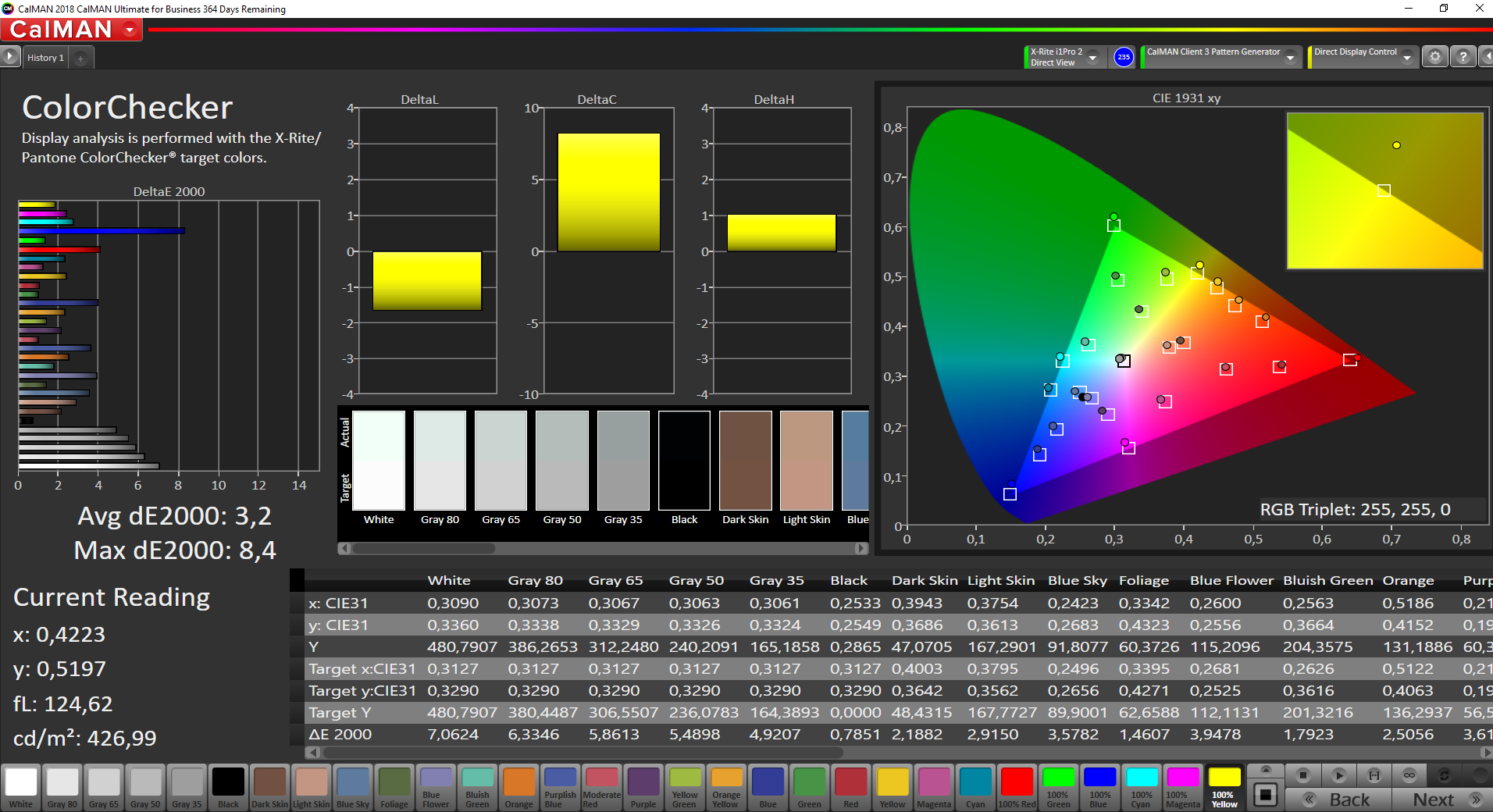Select the Purplish Blue patch button

(x=560, y=787)
